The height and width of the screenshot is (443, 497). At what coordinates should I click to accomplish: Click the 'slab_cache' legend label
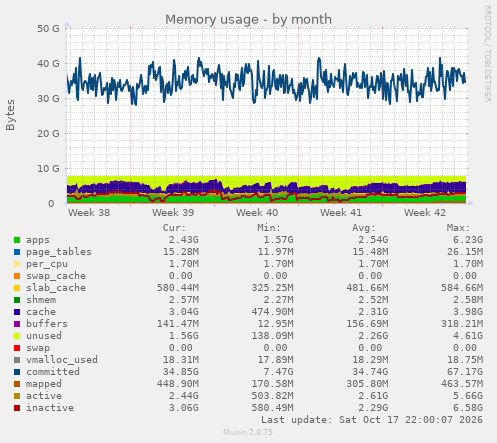tap(56, 288)
